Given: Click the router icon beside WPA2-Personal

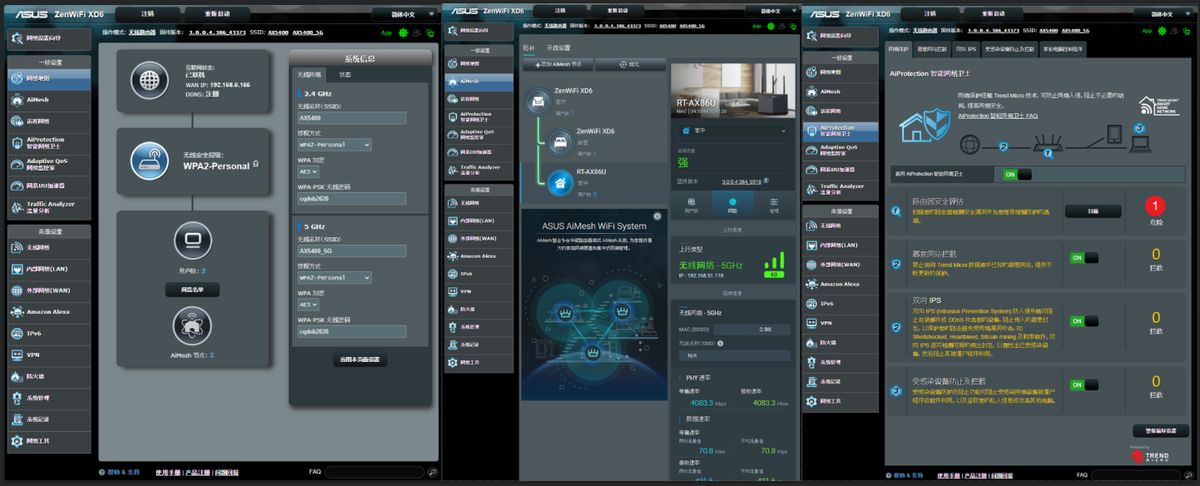Looking at the screenshot, I should click(151, 160).
